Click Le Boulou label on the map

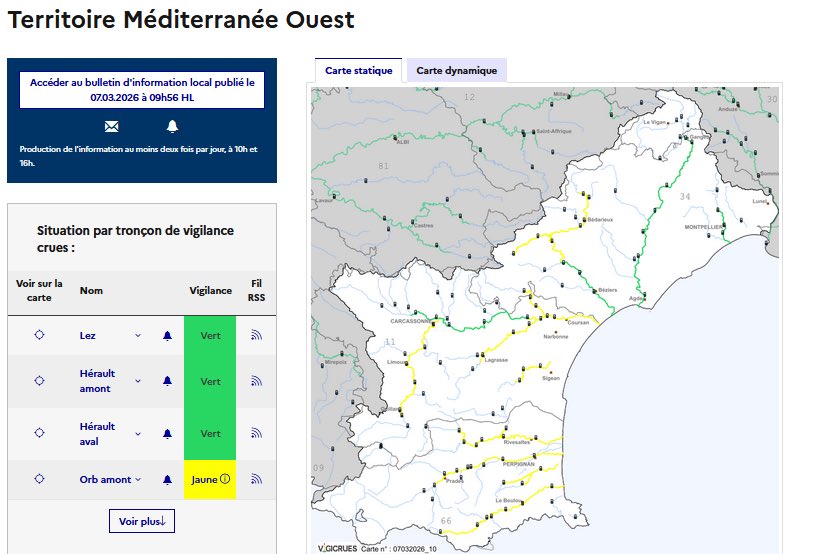click(508, 501)
